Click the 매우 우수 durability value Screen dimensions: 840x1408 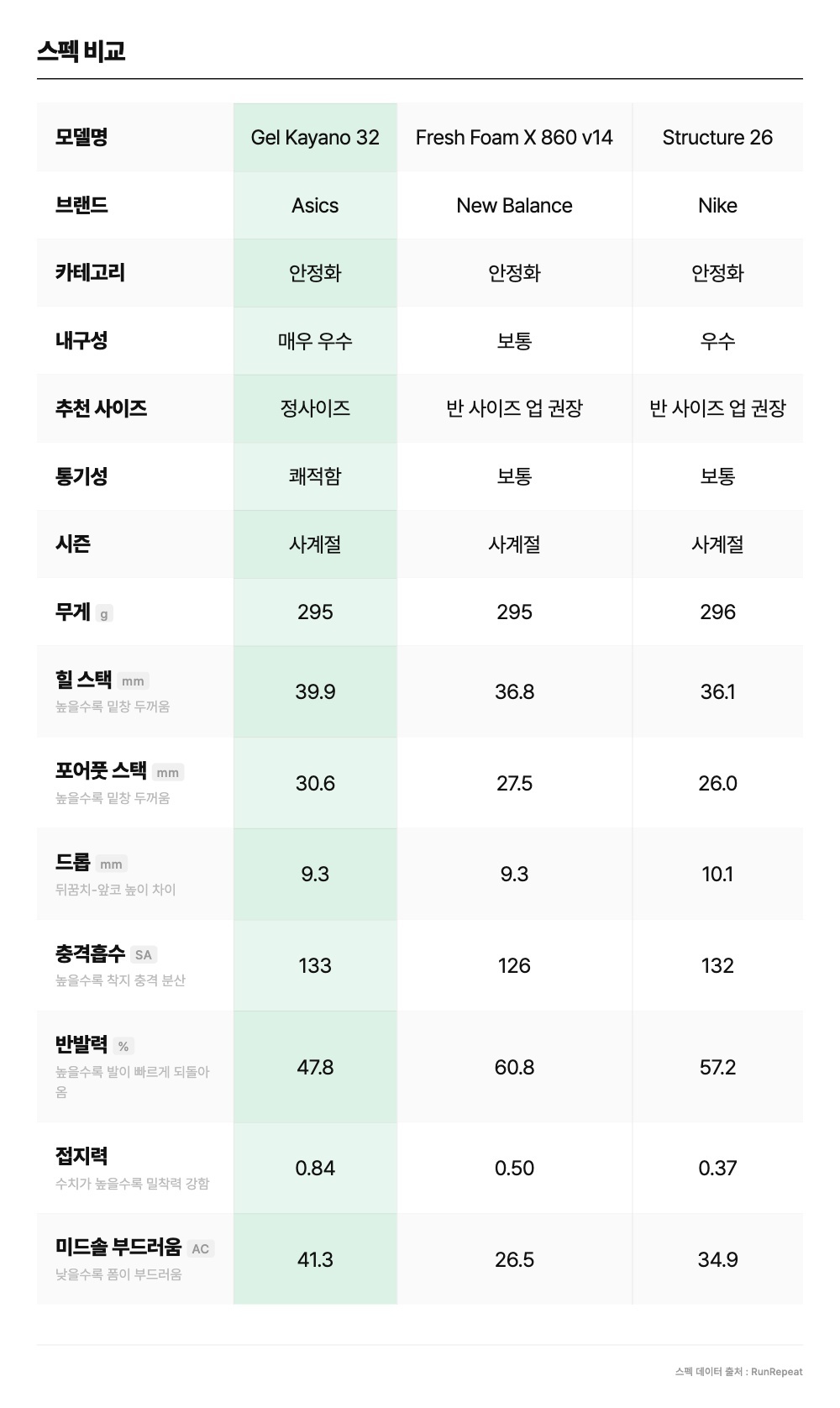click(315, 341)
